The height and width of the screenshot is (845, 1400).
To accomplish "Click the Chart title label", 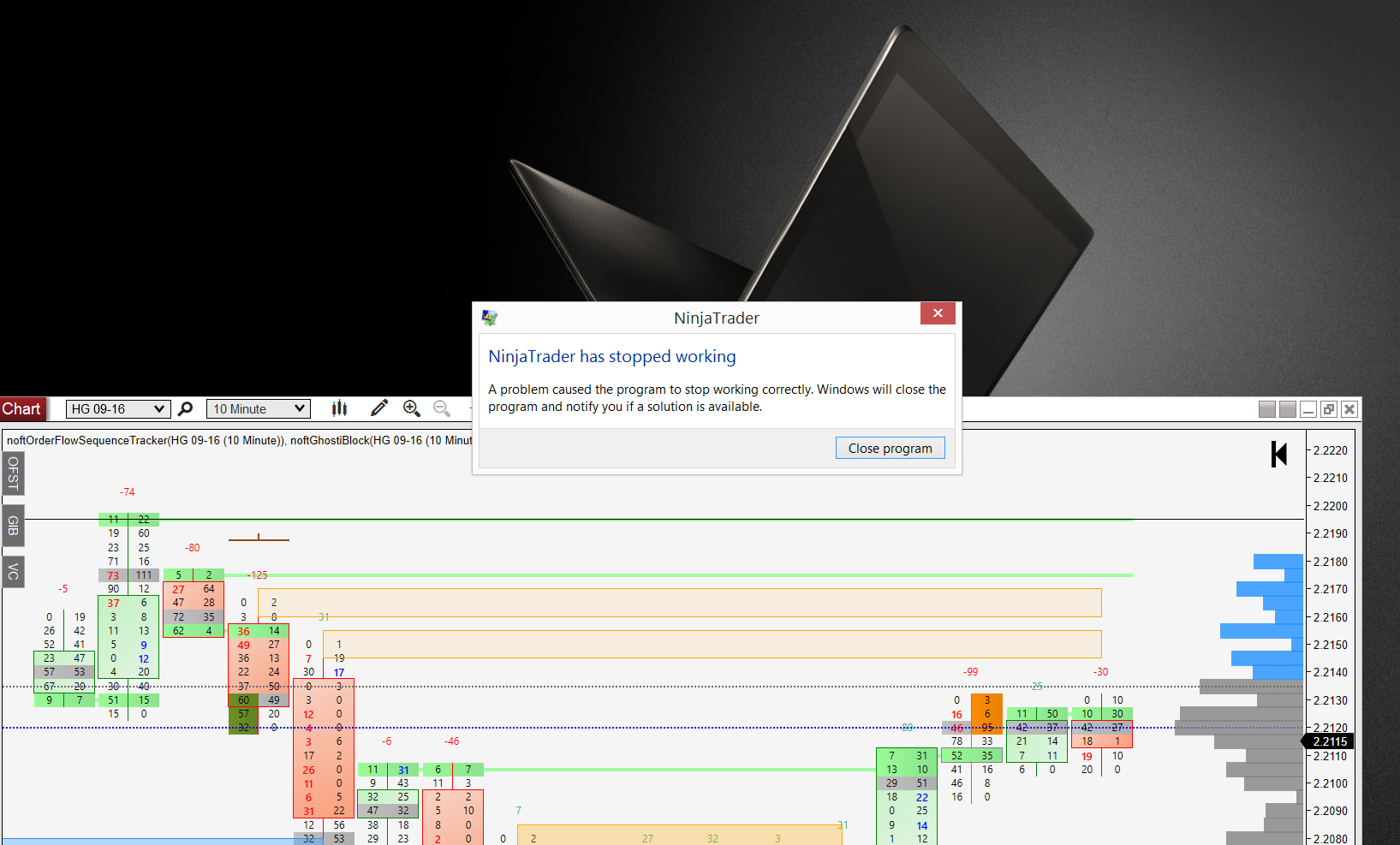I will tap(21, 409).
